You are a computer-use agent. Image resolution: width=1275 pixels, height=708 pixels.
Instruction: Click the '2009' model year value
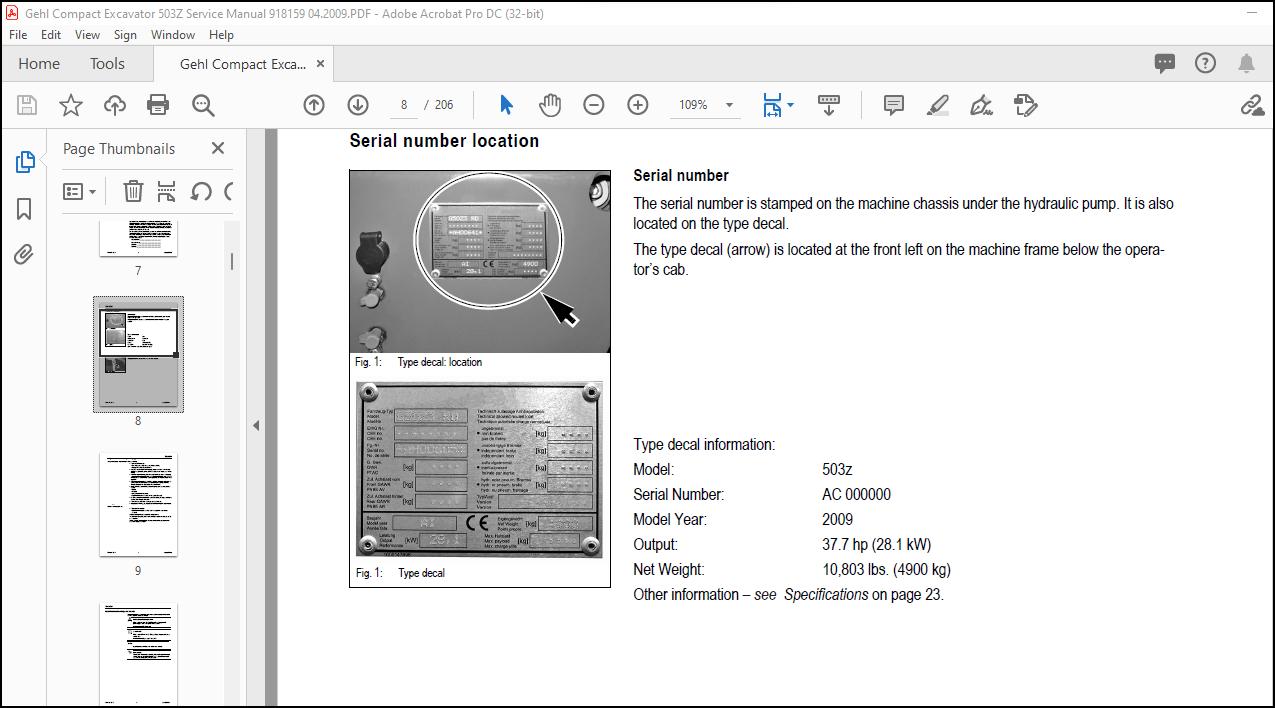(x=837, y=519)
